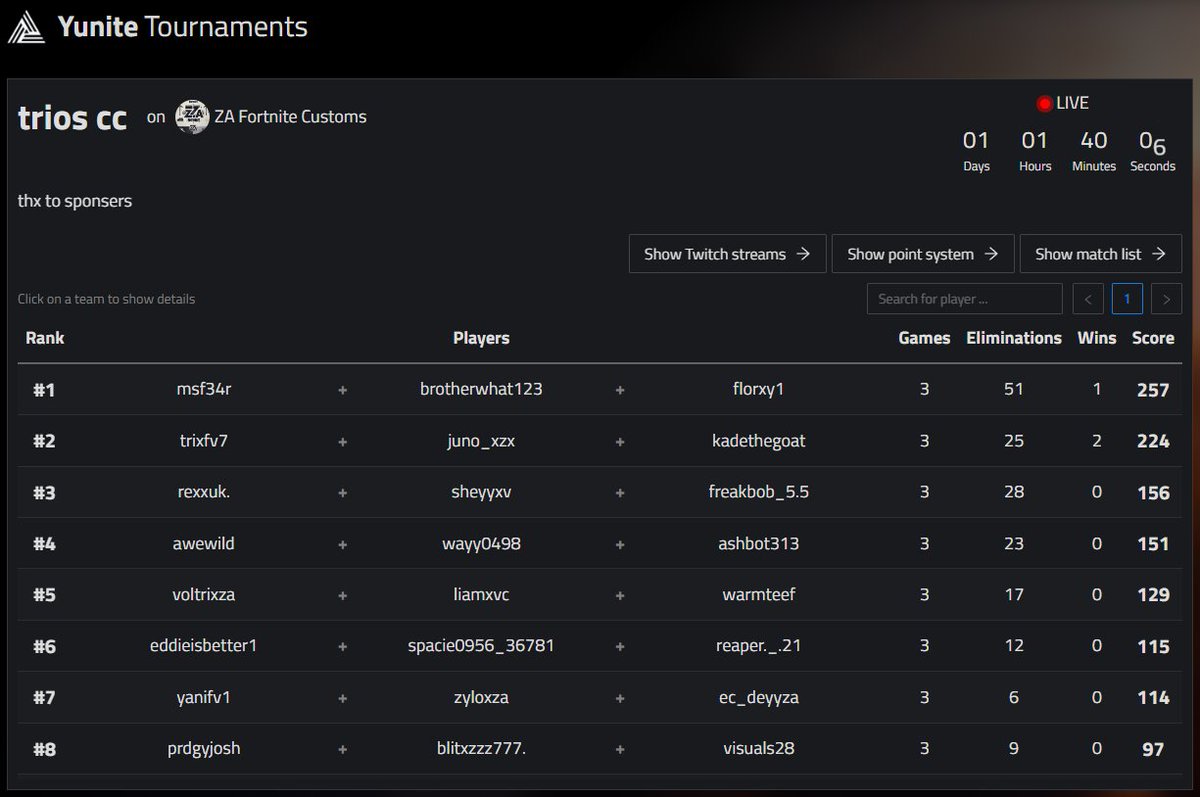Screen dimensions: 1200x797
Task: Expand details for rank #6 team
Action: pyautogui.click(x=600, y=646)
